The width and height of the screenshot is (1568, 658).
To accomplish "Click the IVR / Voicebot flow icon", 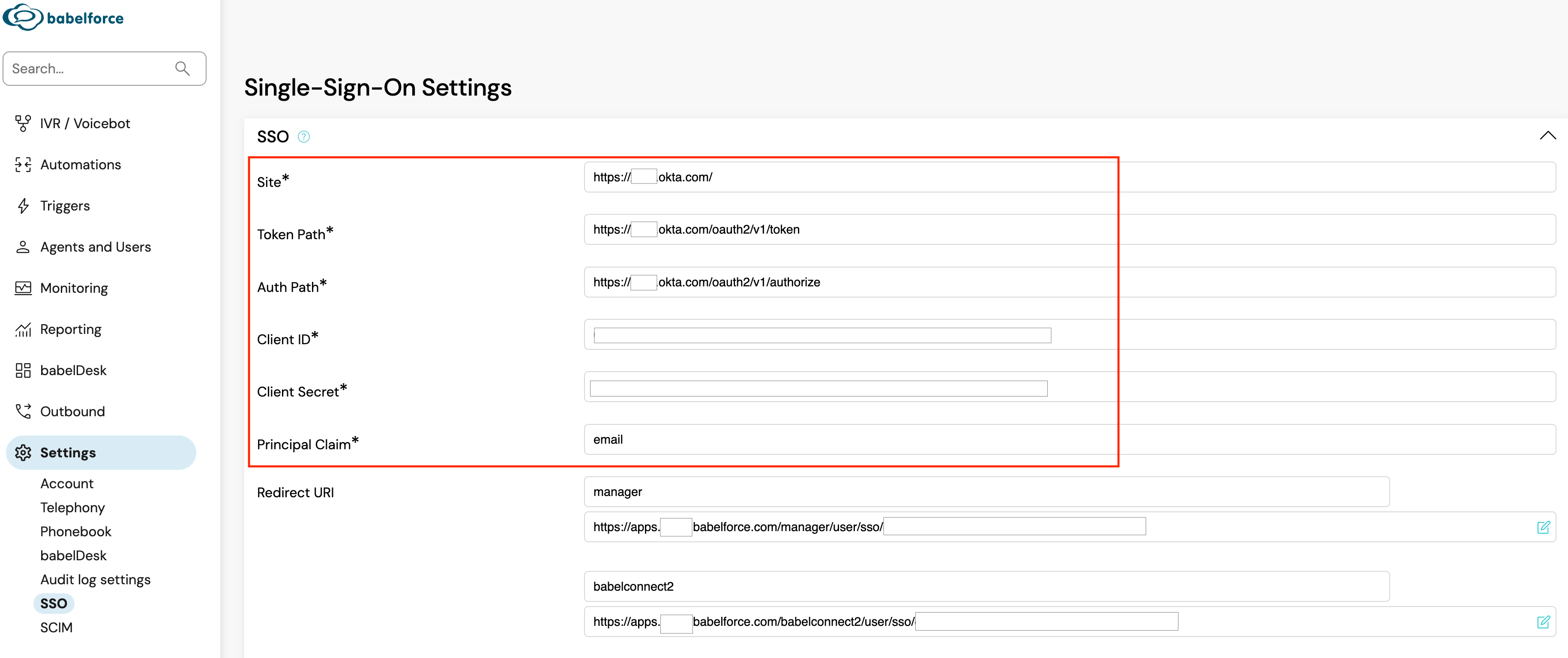I will 23,123.
